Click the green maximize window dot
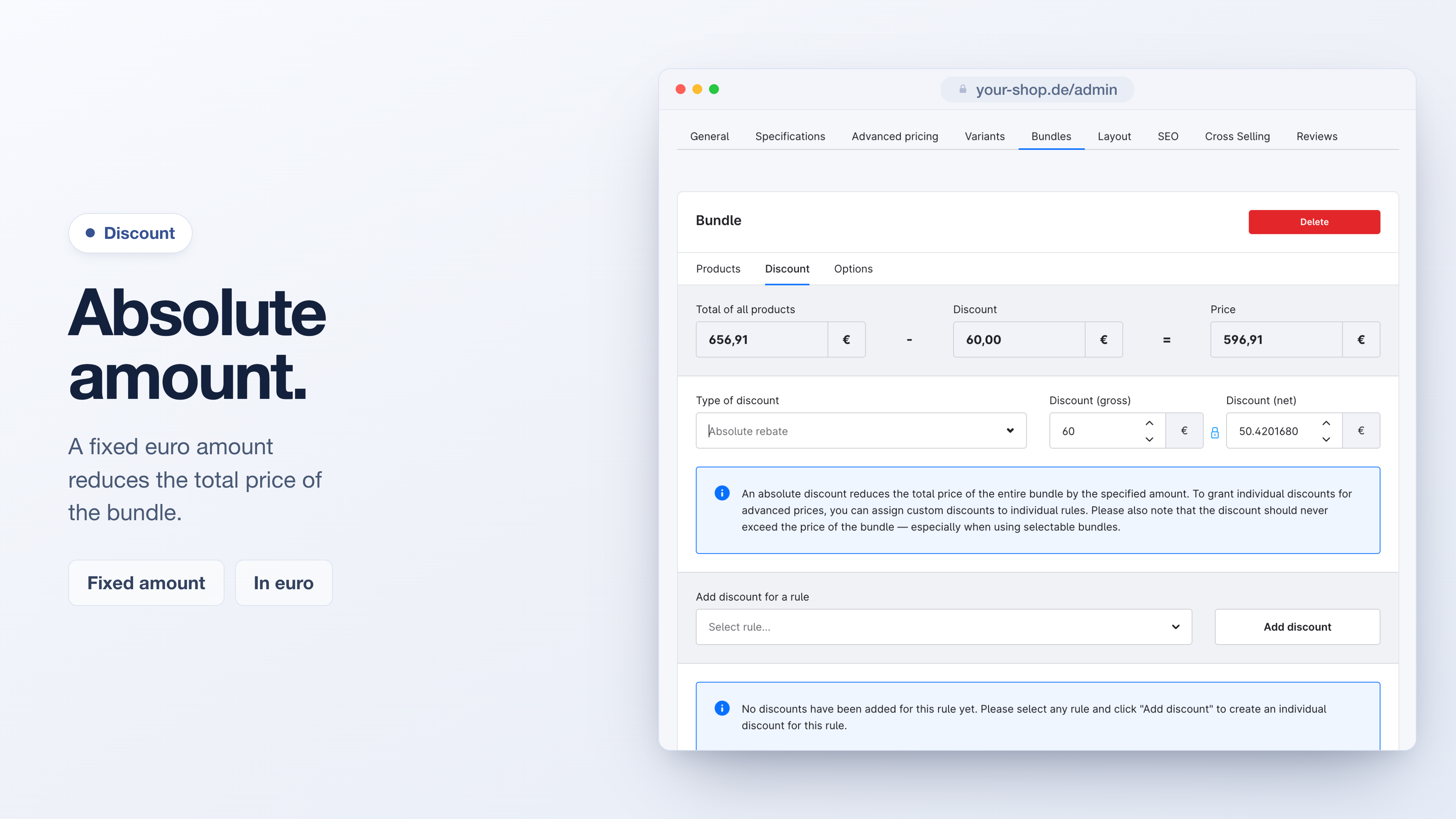This screenshot has height=819, width=1456. coord(714,89)
